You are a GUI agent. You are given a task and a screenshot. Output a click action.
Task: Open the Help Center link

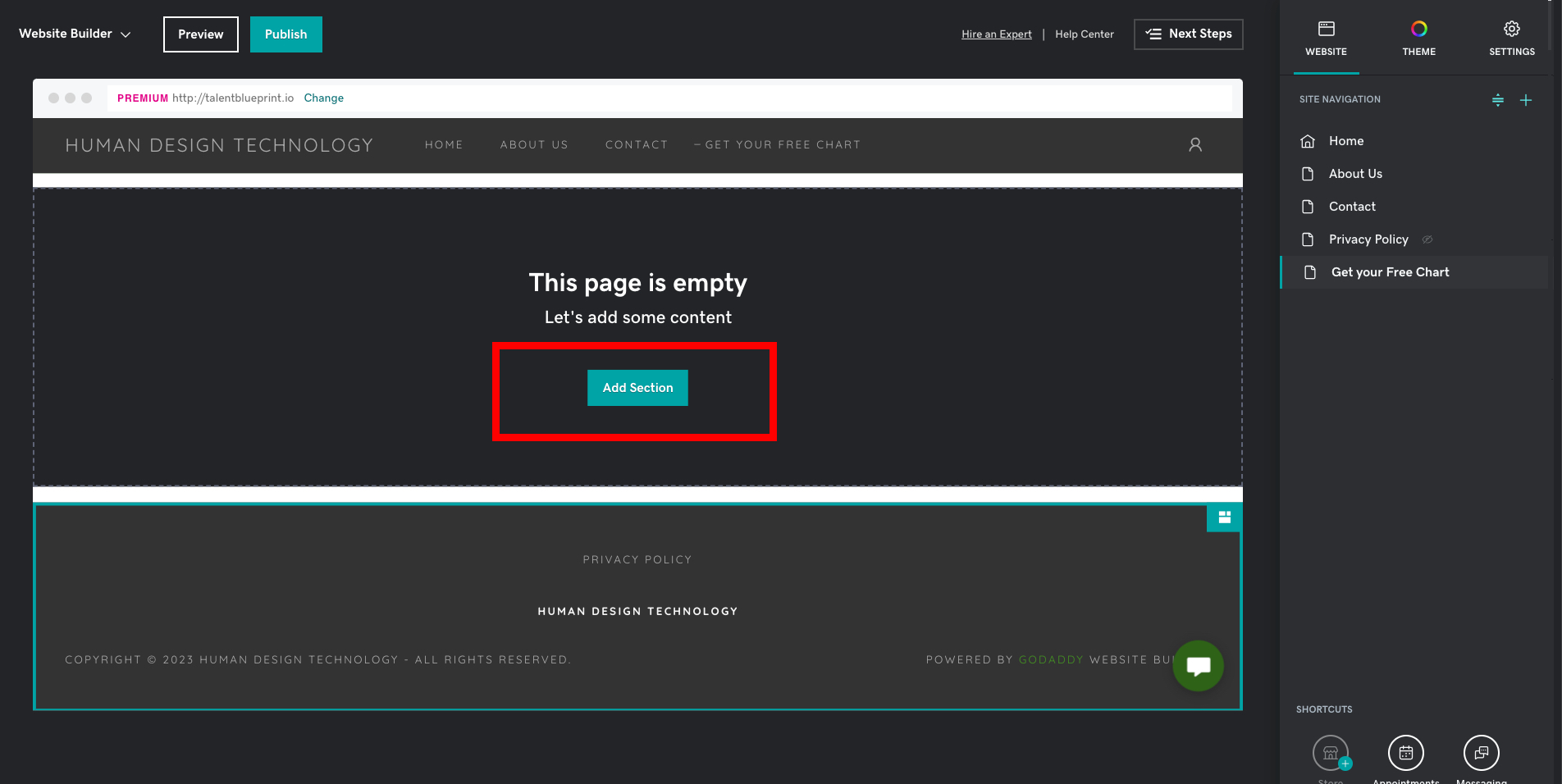[1085, 34]
